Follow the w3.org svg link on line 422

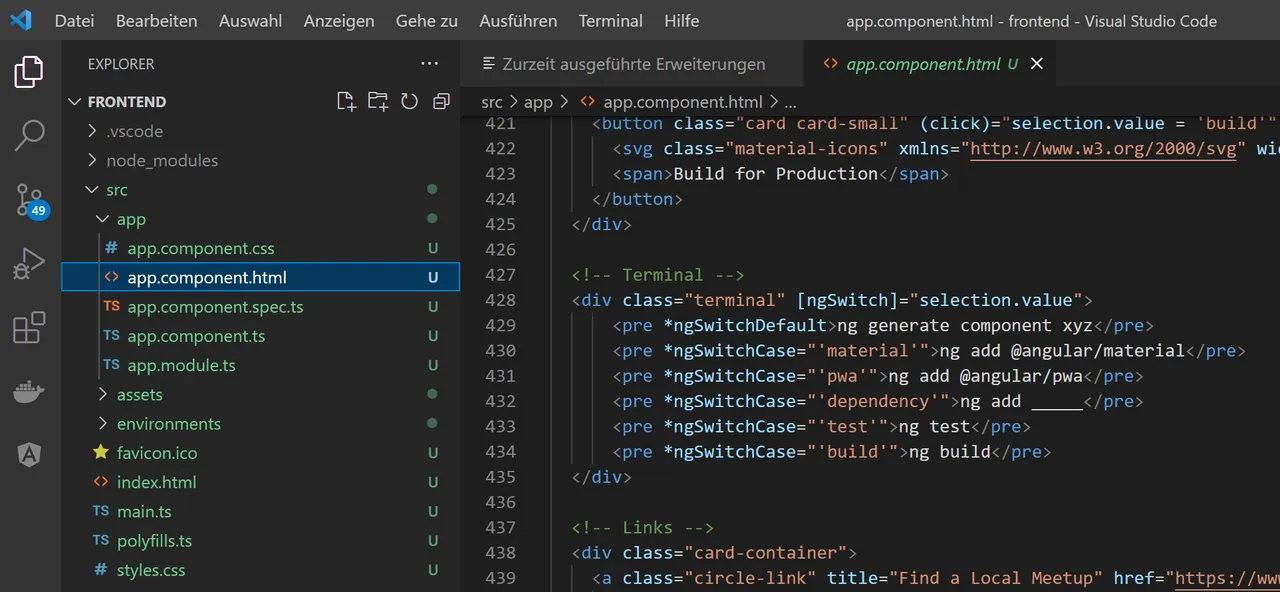tap(1105, 148)
